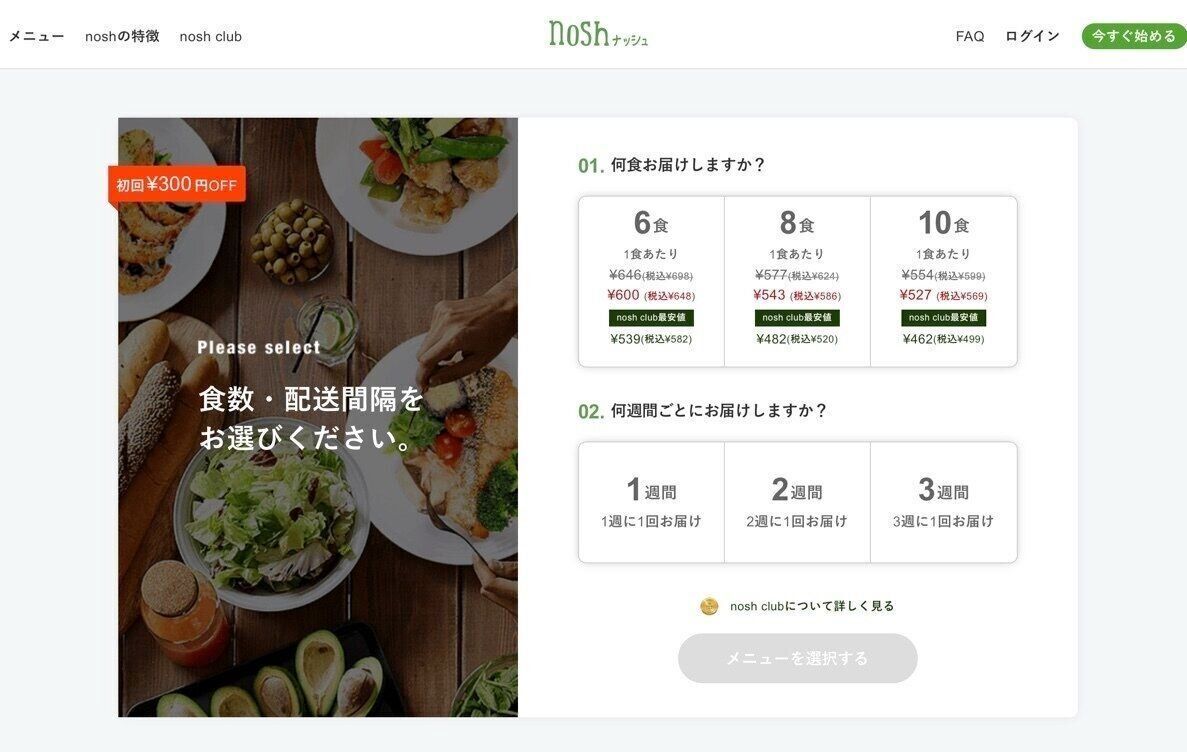Click the メニューを選択する button
Viewport: 1187px width, 752px height.
(798, 658)
